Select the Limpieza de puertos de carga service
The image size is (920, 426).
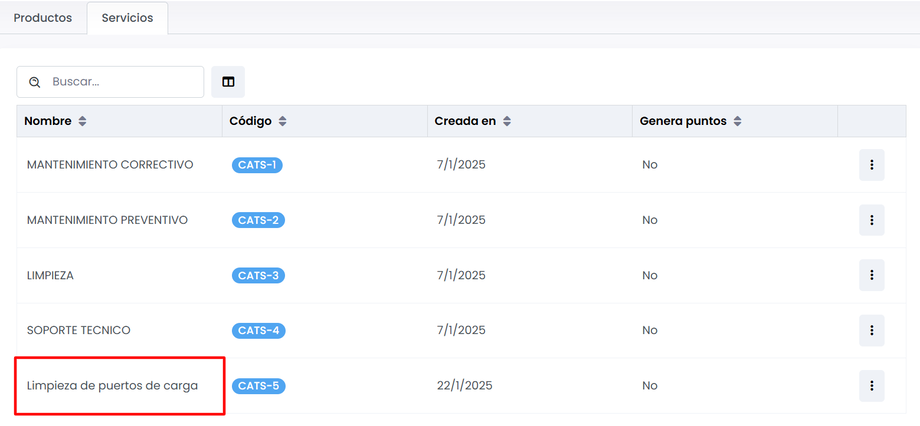(112, 385)
